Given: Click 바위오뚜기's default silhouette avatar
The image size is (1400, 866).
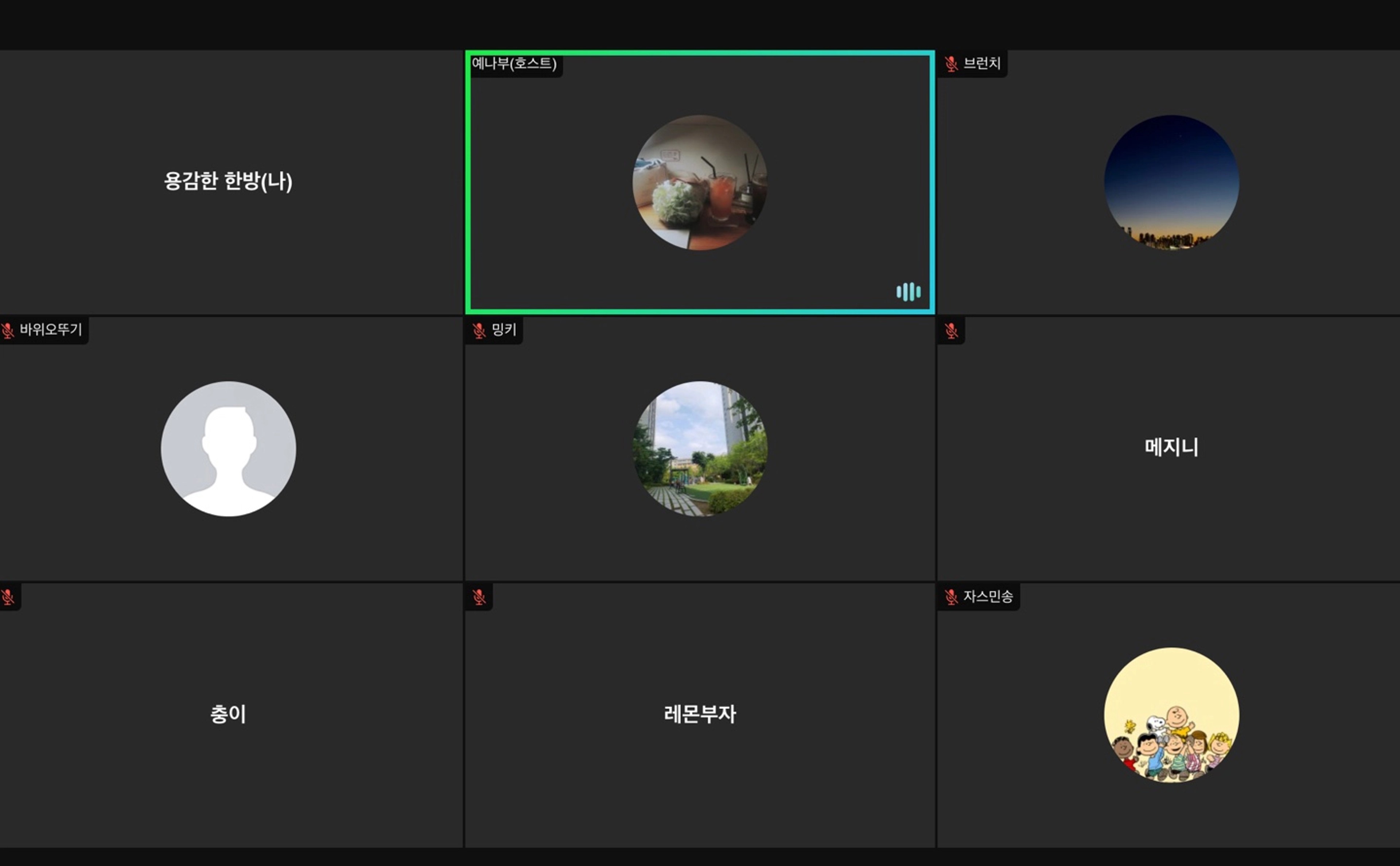Looking at the screenshot, I should 228,448.
